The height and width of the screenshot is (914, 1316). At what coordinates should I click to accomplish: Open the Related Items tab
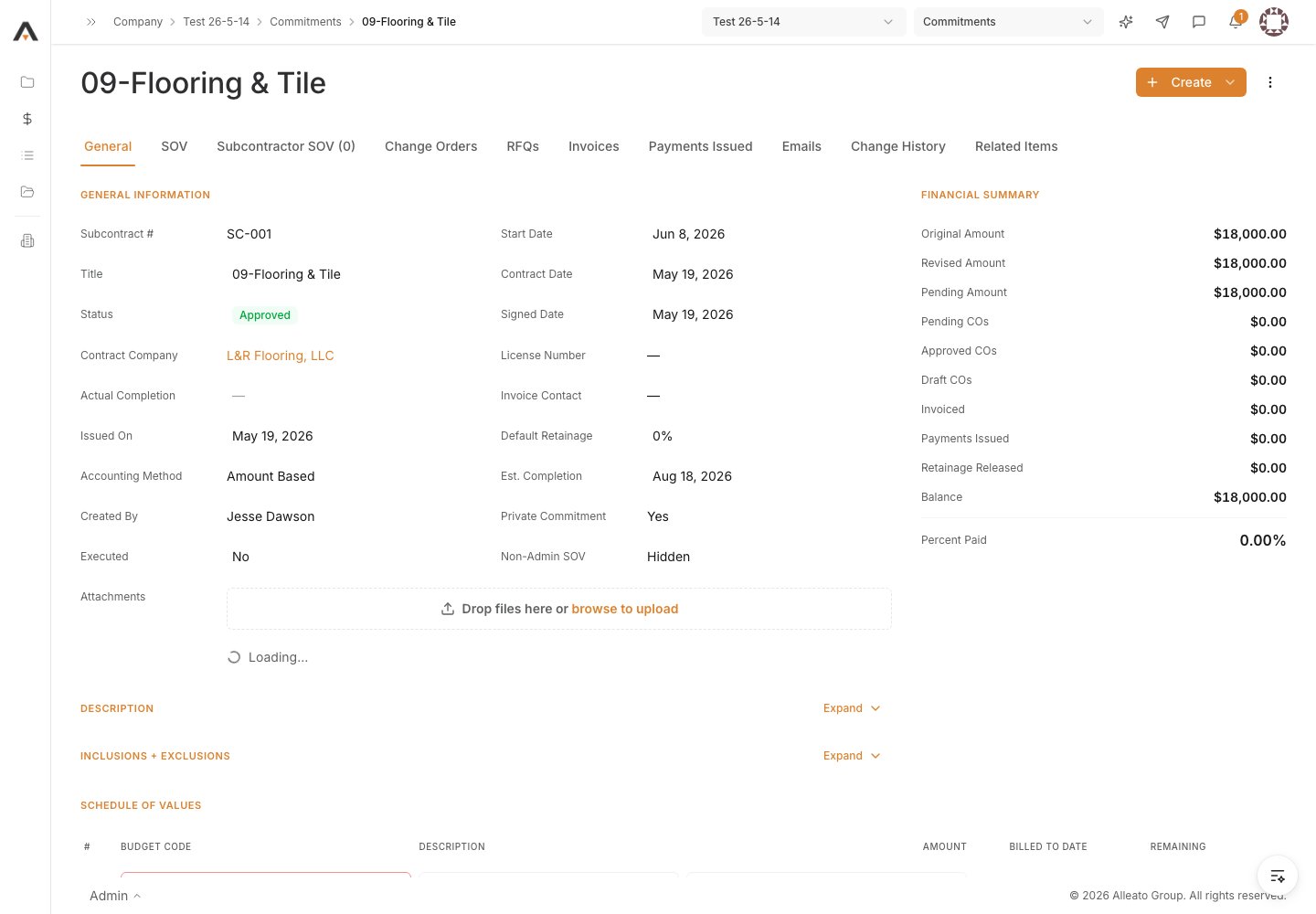click(x=1016, y=146)
